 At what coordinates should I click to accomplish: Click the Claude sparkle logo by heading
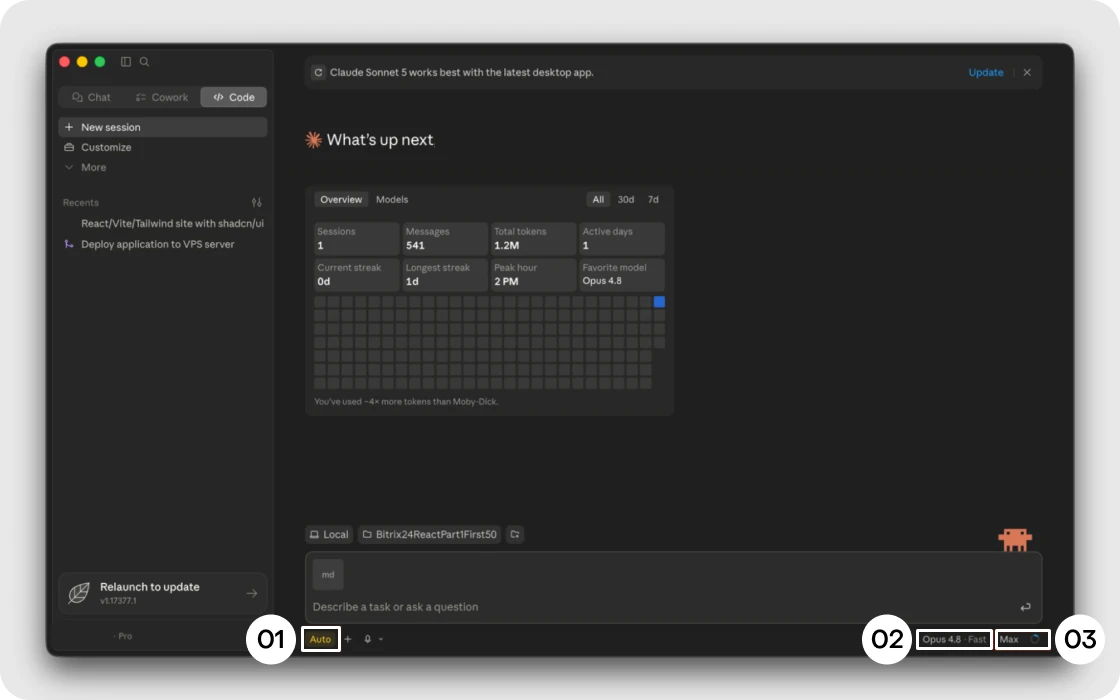[314, 140]
